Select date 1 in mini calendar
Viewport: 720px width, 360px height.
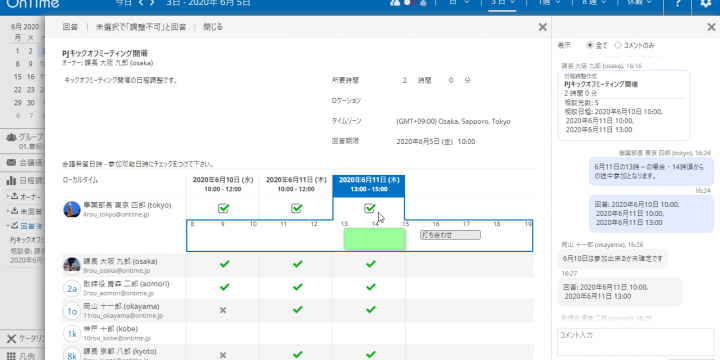tap(17, 51)
